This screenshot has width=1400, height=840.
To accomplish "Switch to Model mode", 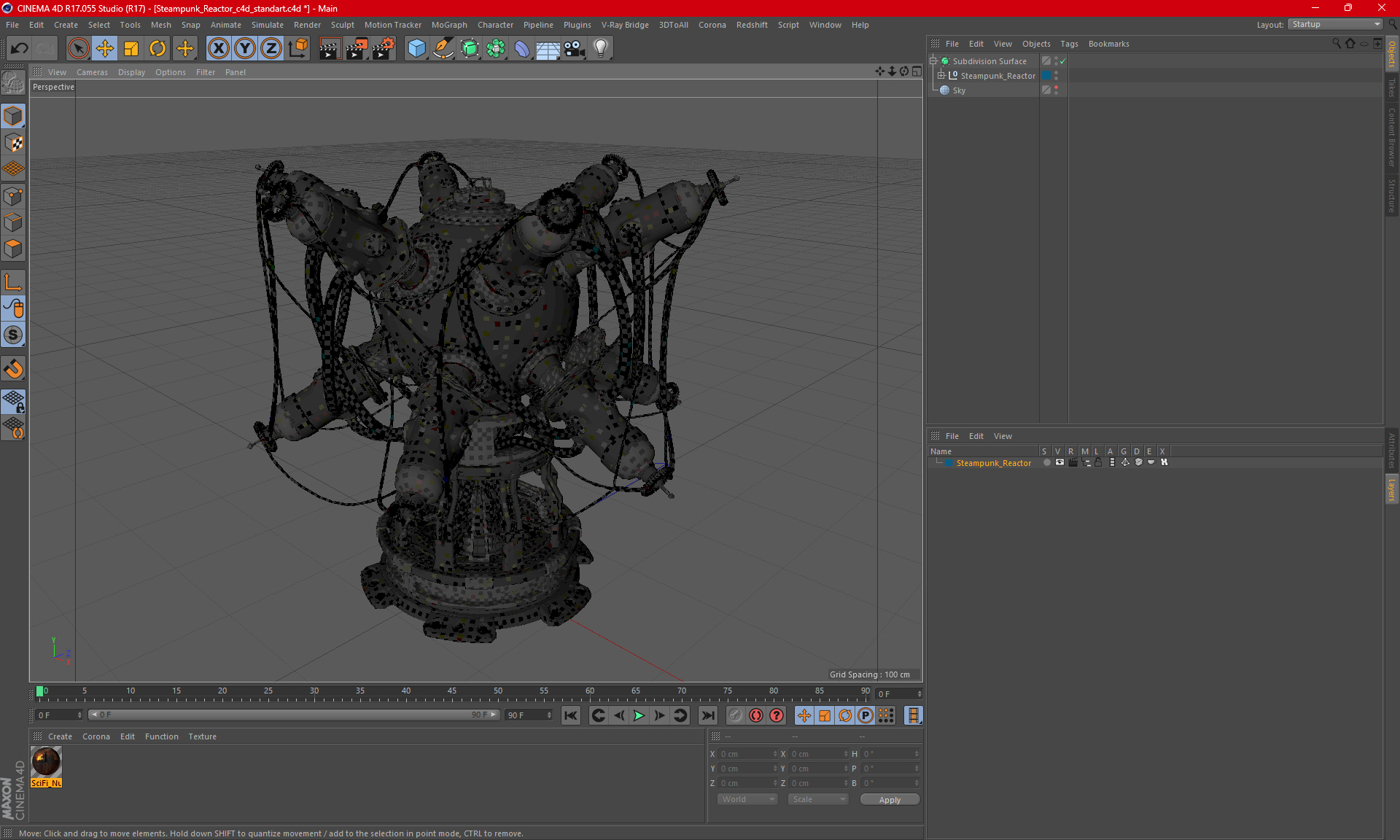I will click(13, 116).
